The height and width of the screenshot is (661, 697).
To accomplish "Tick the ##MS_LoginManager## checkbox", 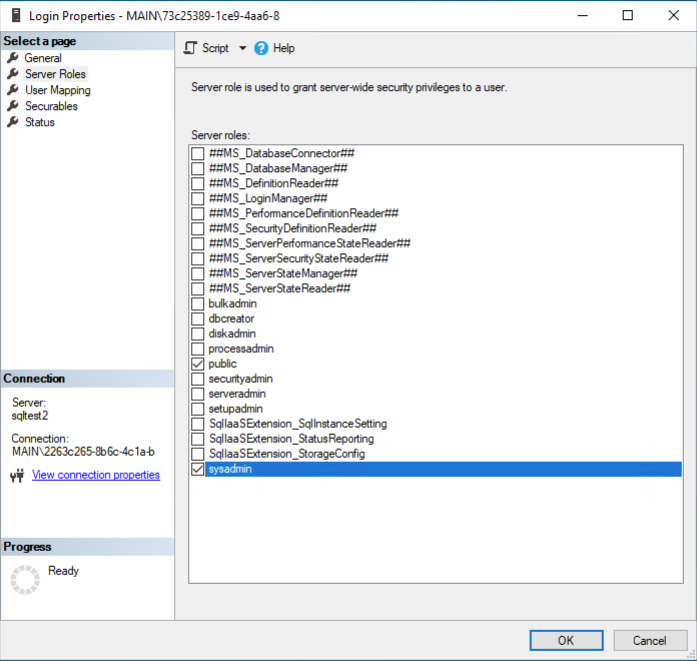I will point(197,198).
